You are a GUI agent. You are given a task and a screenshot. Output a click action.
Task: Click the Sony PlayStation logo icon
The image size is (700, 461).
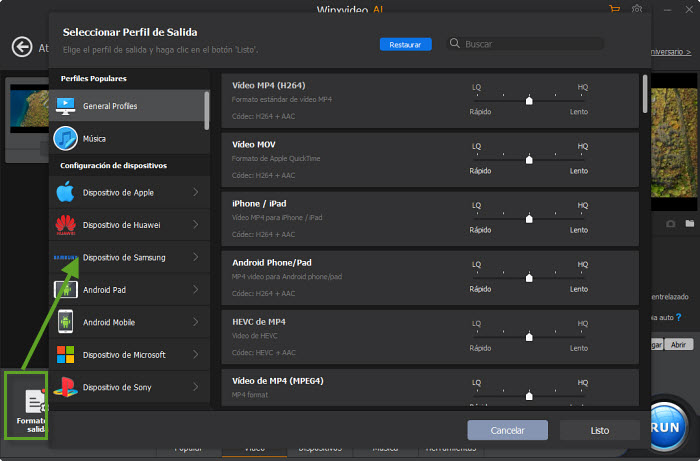click(66, 387)
